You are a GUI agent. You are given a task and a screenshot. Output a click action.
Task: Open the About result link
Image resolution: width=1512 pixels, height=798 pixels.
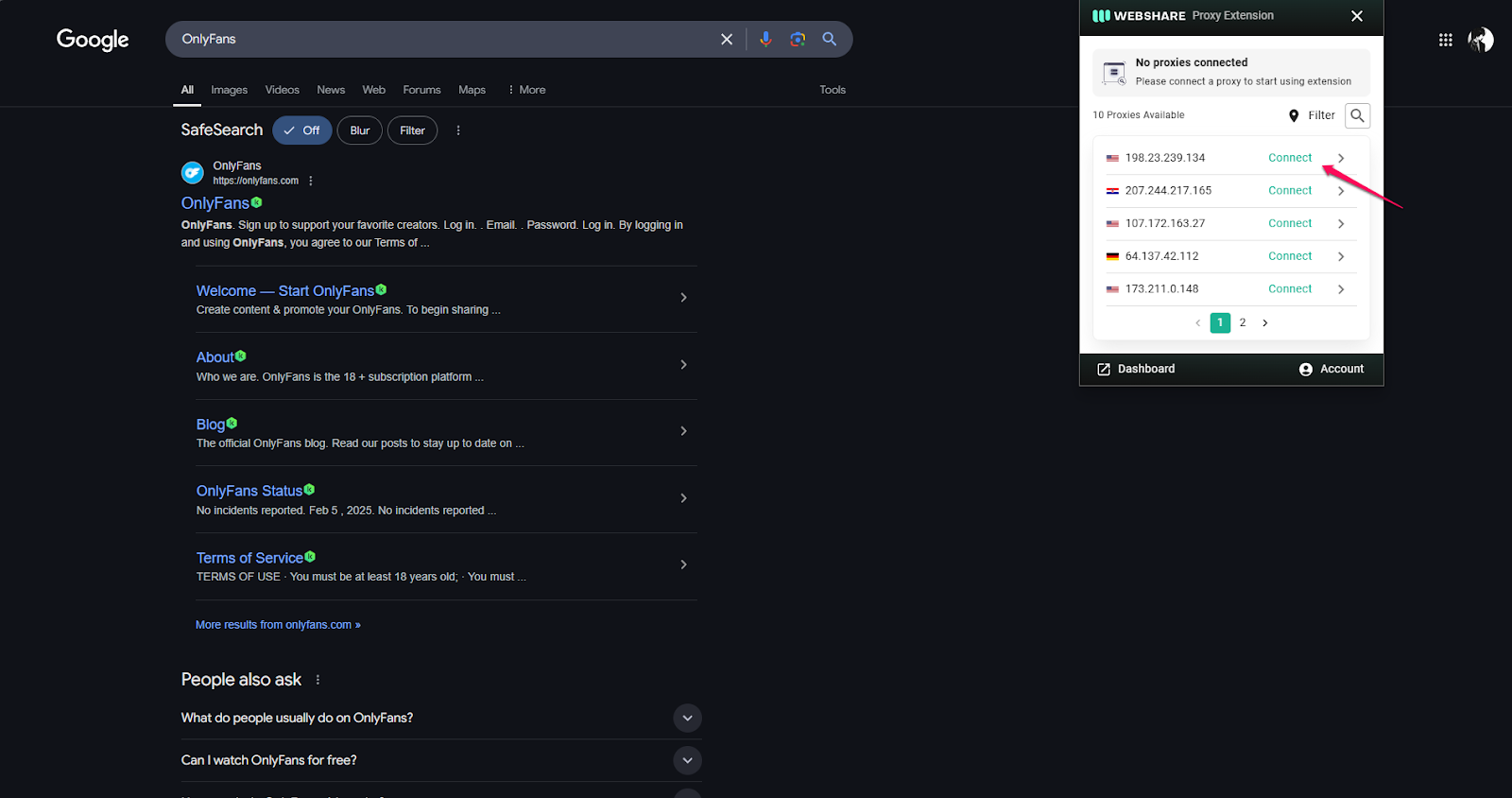click(215, 357)
